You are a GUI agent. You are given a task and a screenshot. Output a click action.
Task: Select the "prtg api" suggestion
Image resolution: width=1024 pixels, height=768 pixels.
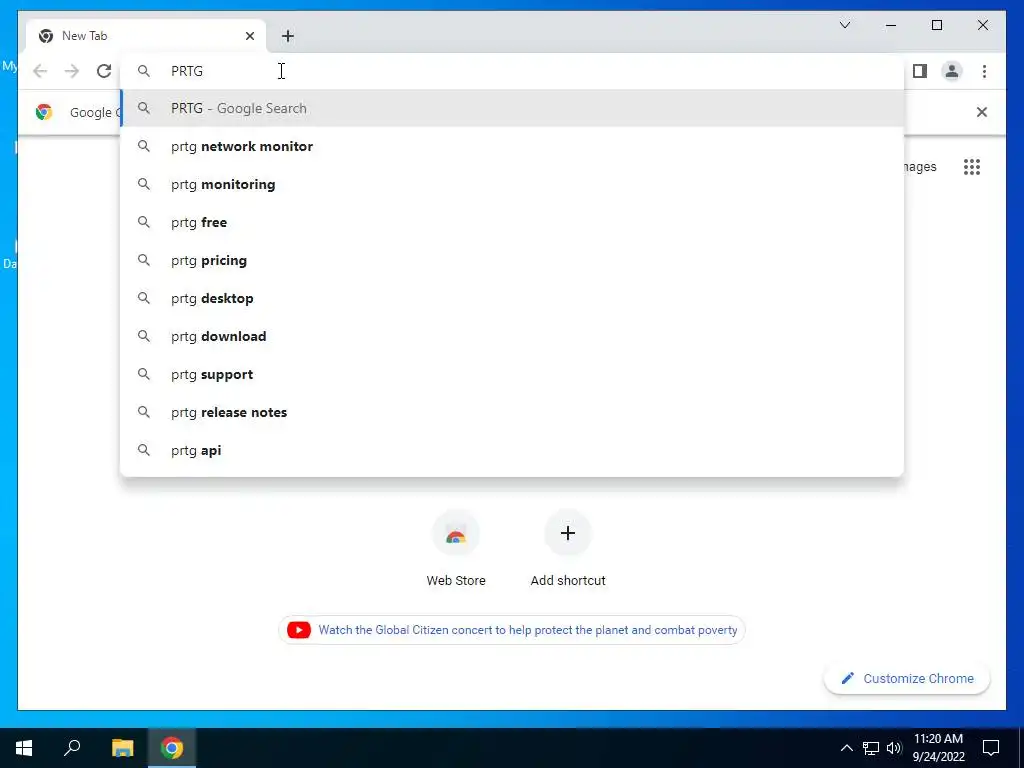click(513, 450)
